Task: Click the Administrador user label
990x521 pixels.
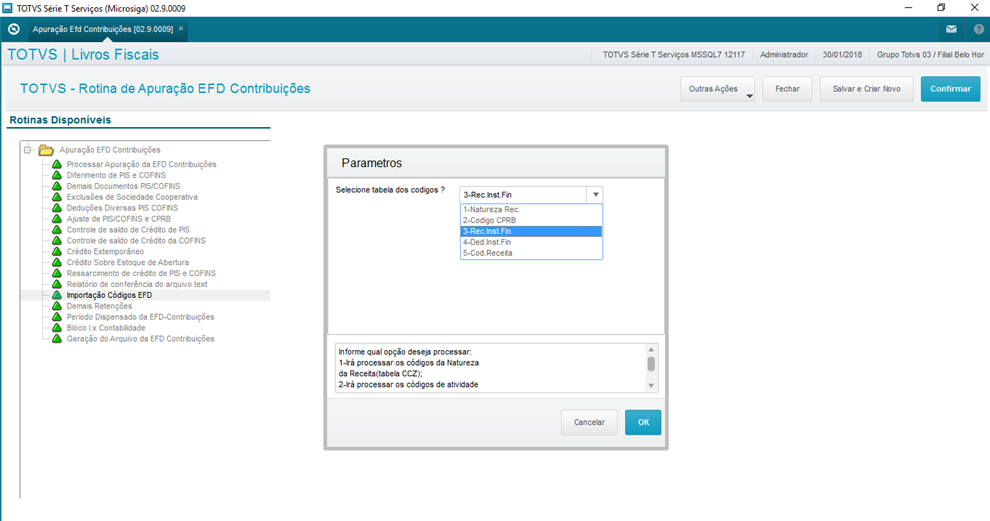Action: [x=784, y=55]
